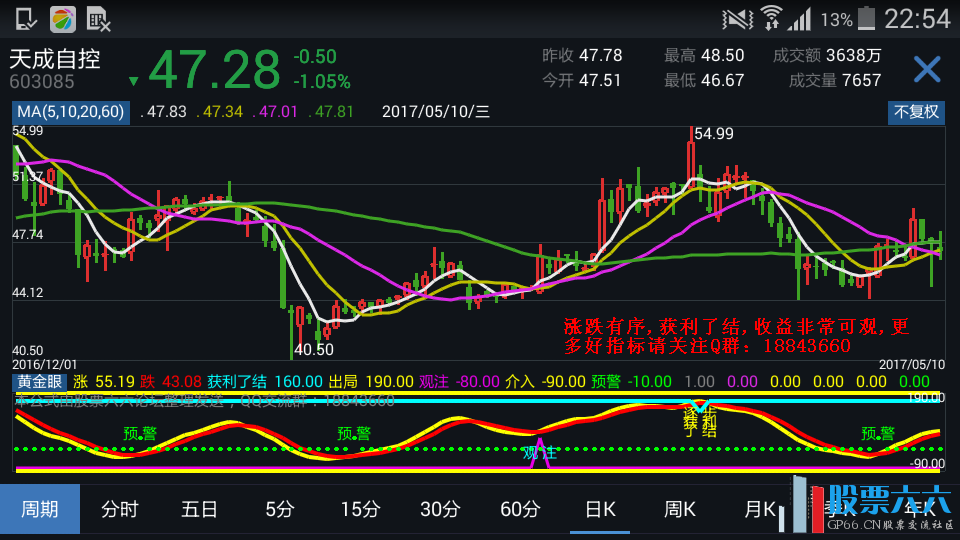Toggle the 不复权 adjustment mode

tap(916, 112)
